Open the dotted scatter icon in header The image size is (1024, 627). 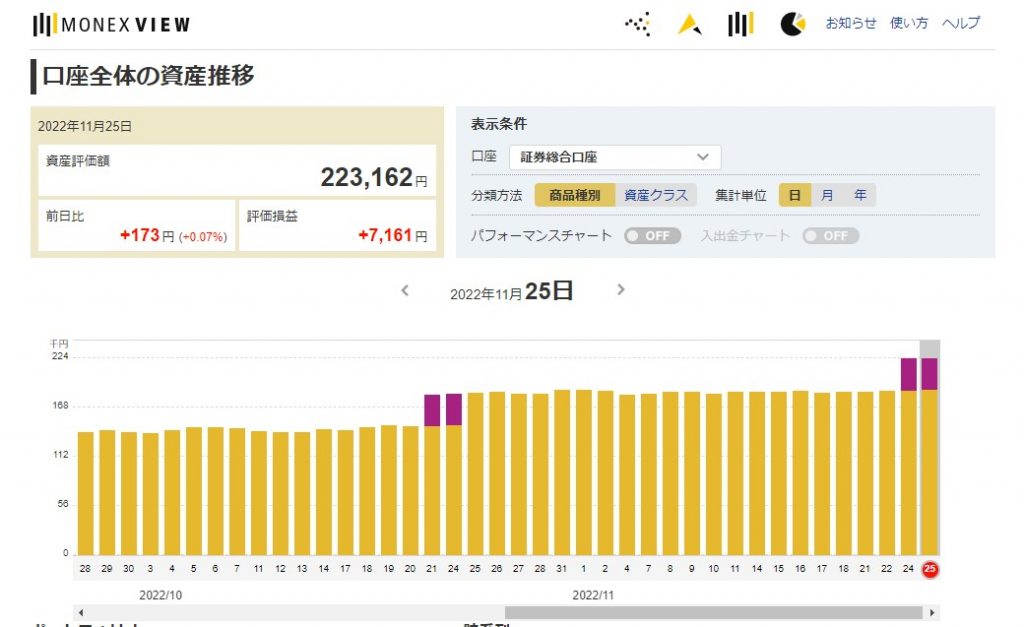tap(638, 25)
